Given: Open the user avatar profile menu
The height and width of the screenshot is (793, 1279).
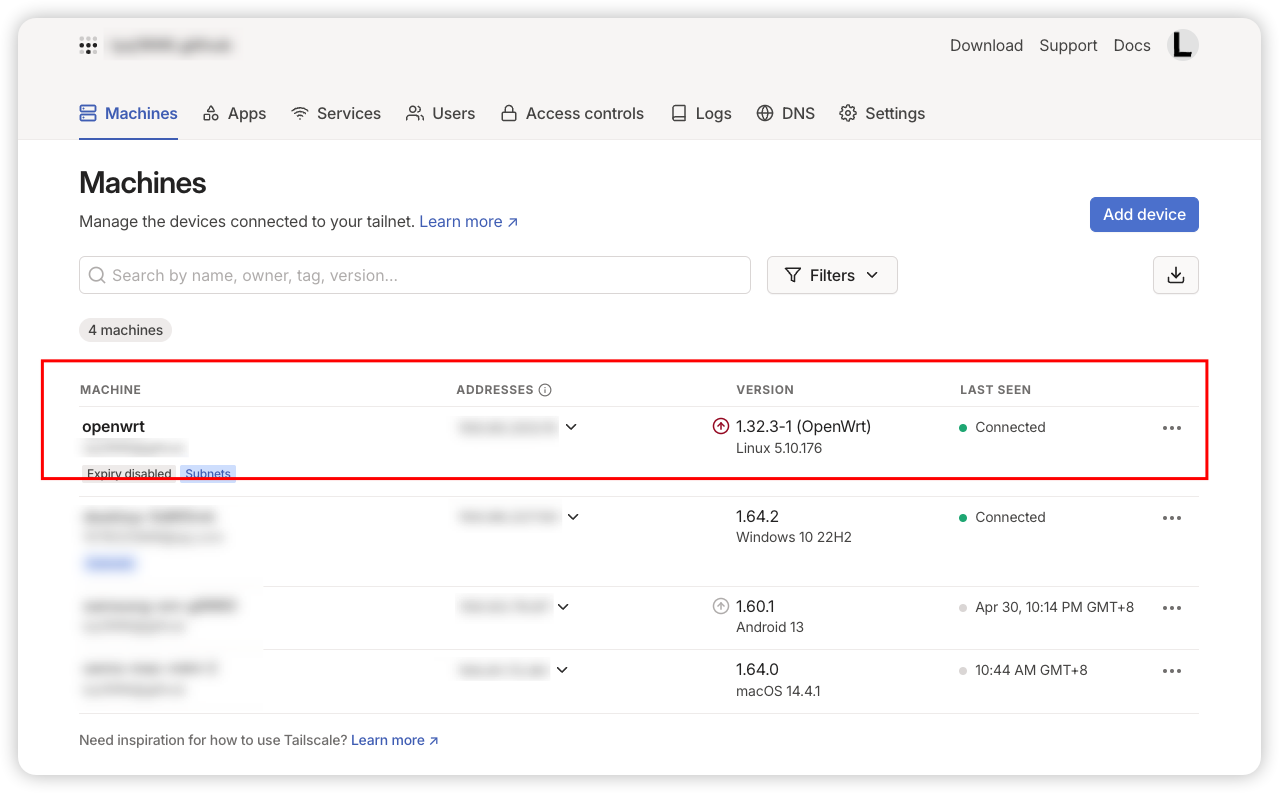Looking at the screenshot, I should (x=1182, y=45).
